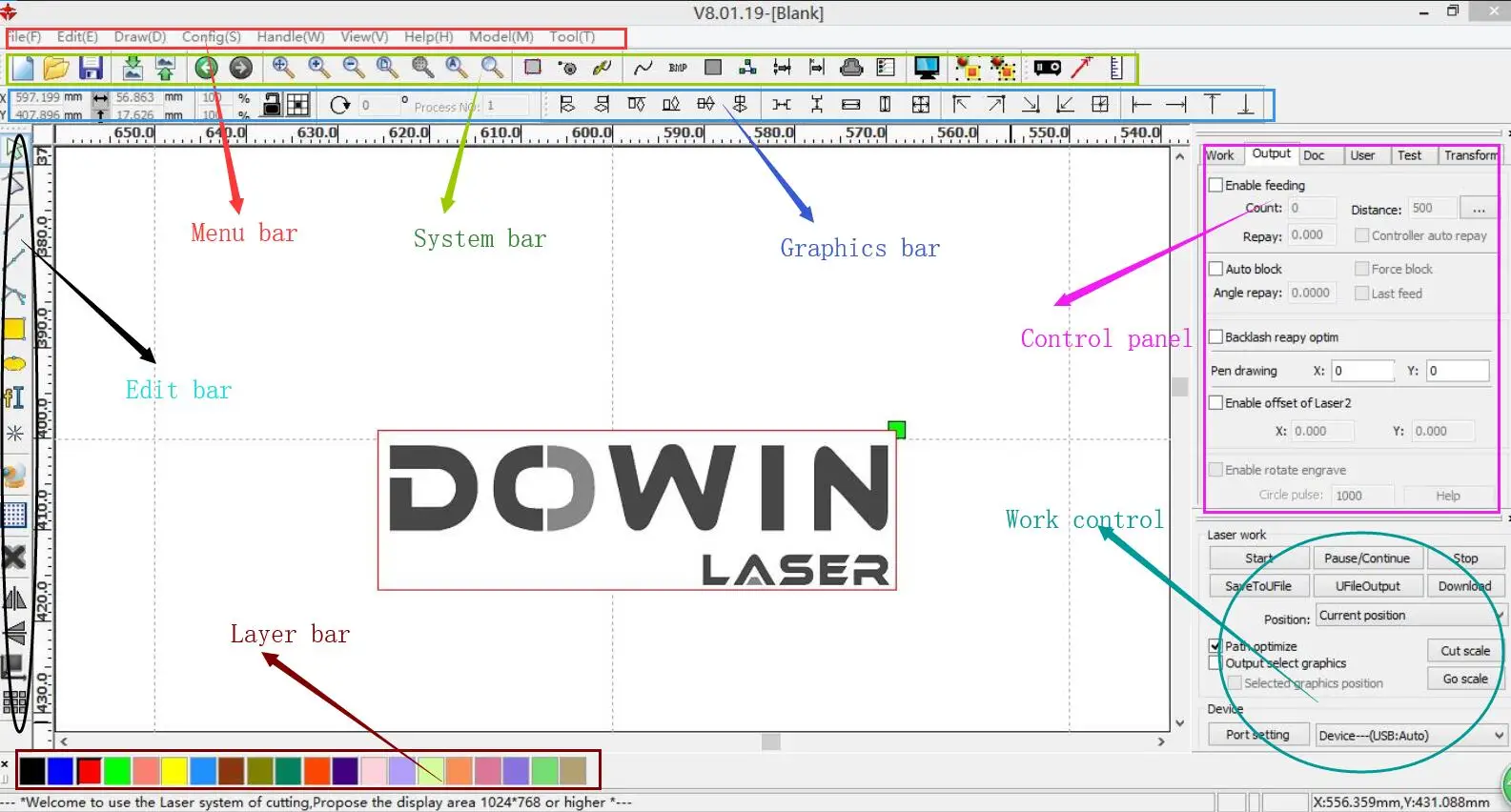Click the rotate arrow icon beside angle field

click(340, 105)
